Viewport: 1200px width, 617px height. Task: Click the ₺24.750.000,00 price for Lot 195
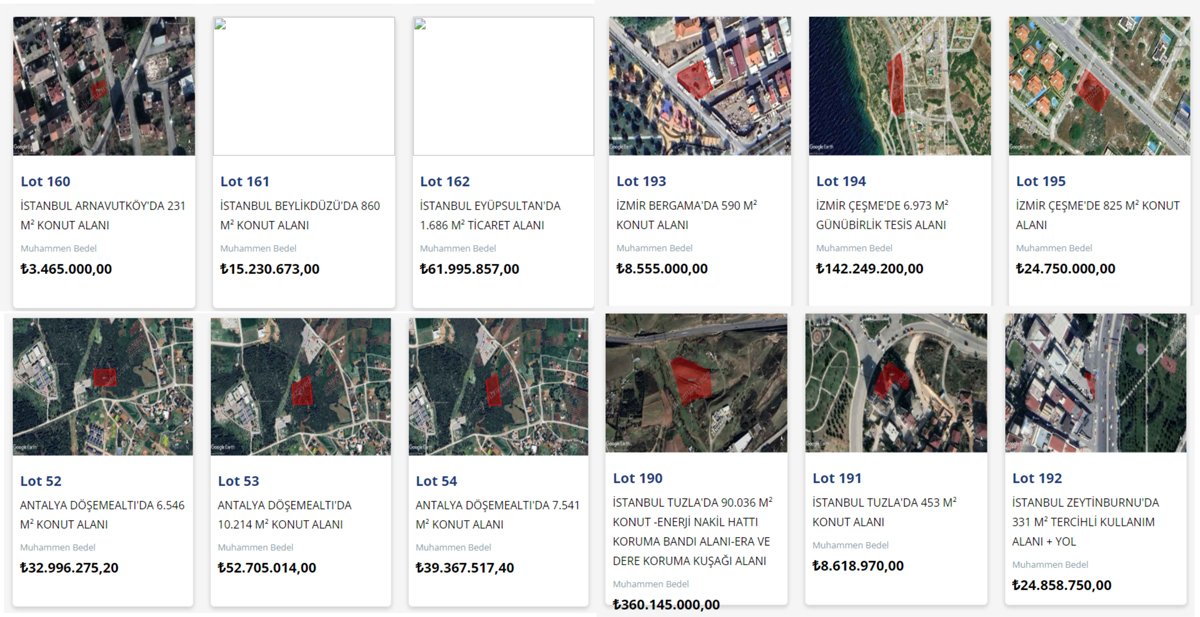point(1065,268)
